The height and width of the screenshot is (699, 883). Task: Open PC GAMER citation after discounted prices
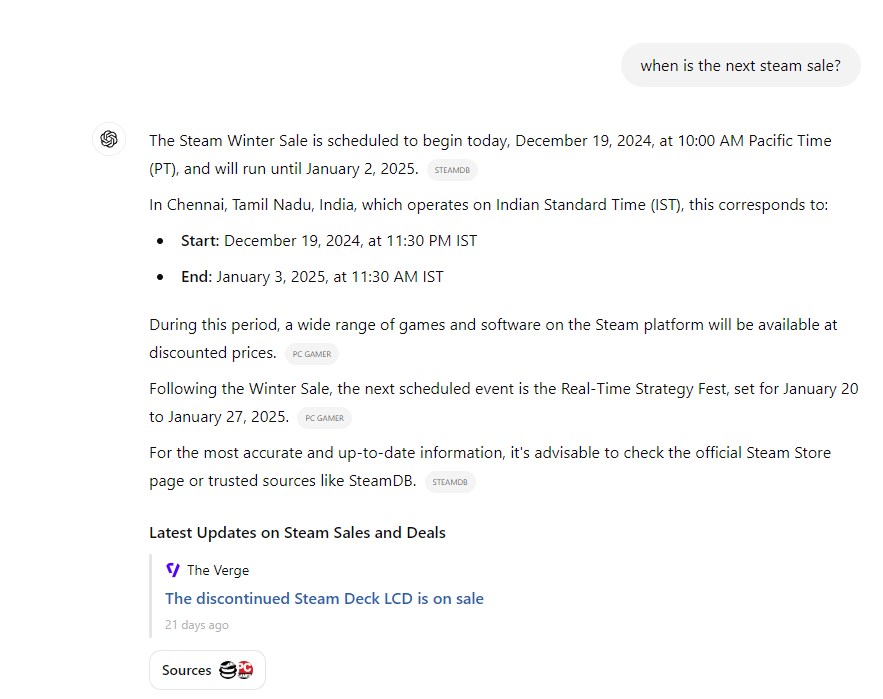(x=312, y=354)
